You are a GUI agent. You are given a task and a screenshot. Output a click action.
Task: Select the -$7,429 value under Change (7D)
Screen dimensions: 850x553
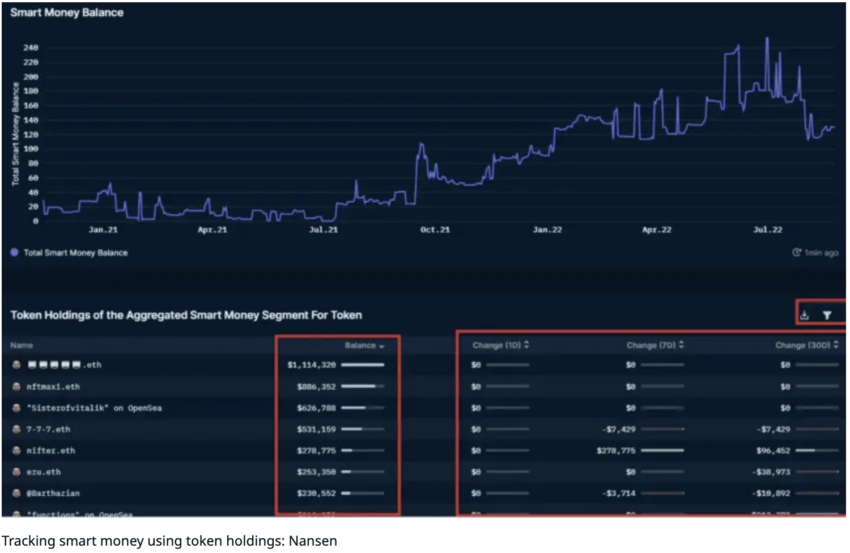(x=619, y=429)
